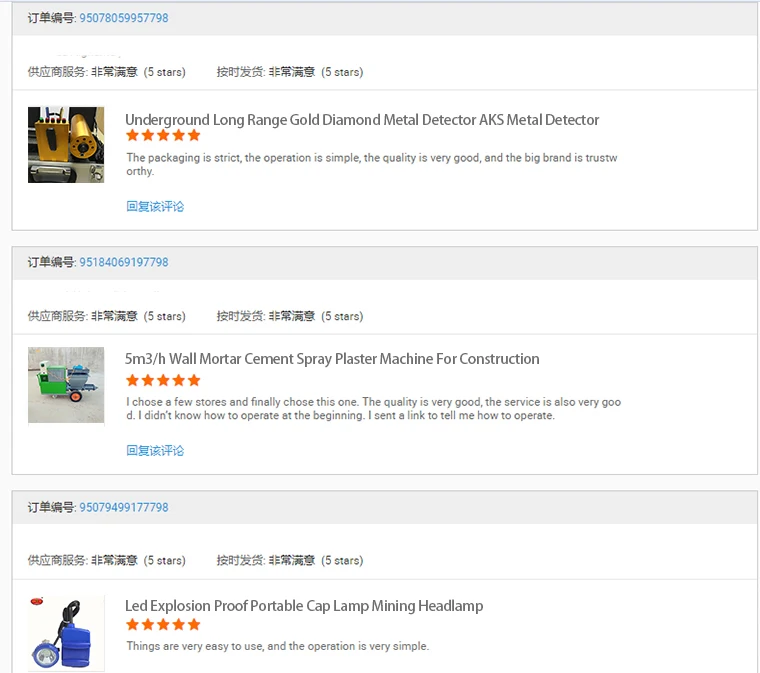Click the star rating under the metal detector title

pos(163,136)
